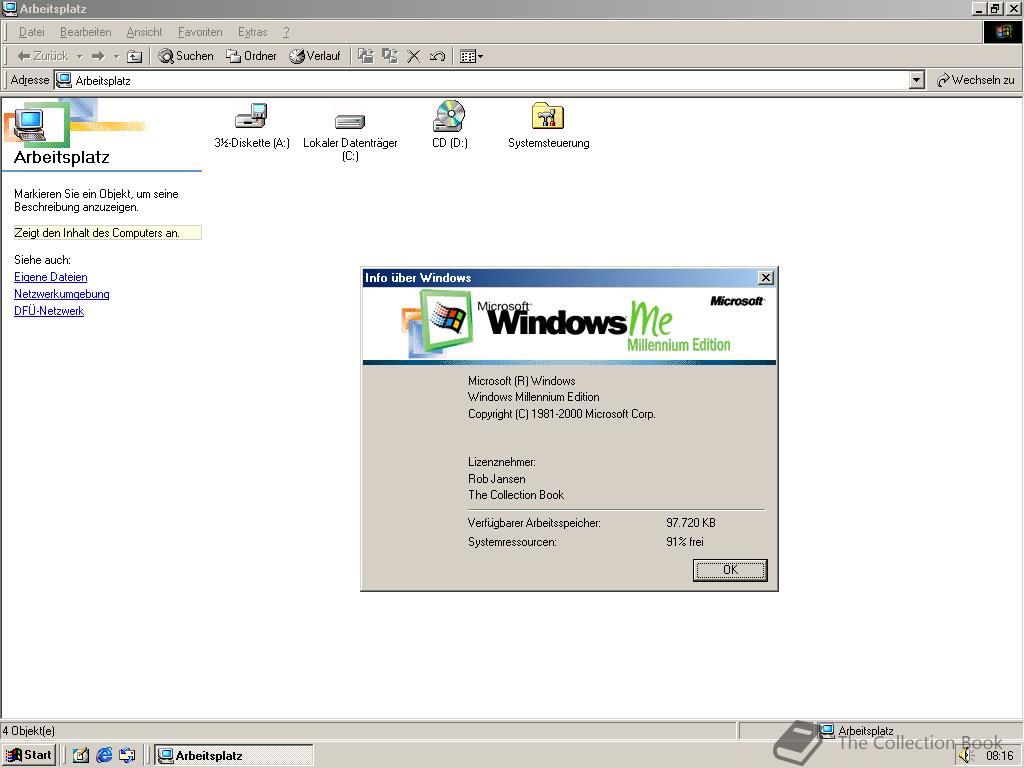1024x768 pixels.
Task: Open the Suchen search pane
Action: [x=186, y=56]
